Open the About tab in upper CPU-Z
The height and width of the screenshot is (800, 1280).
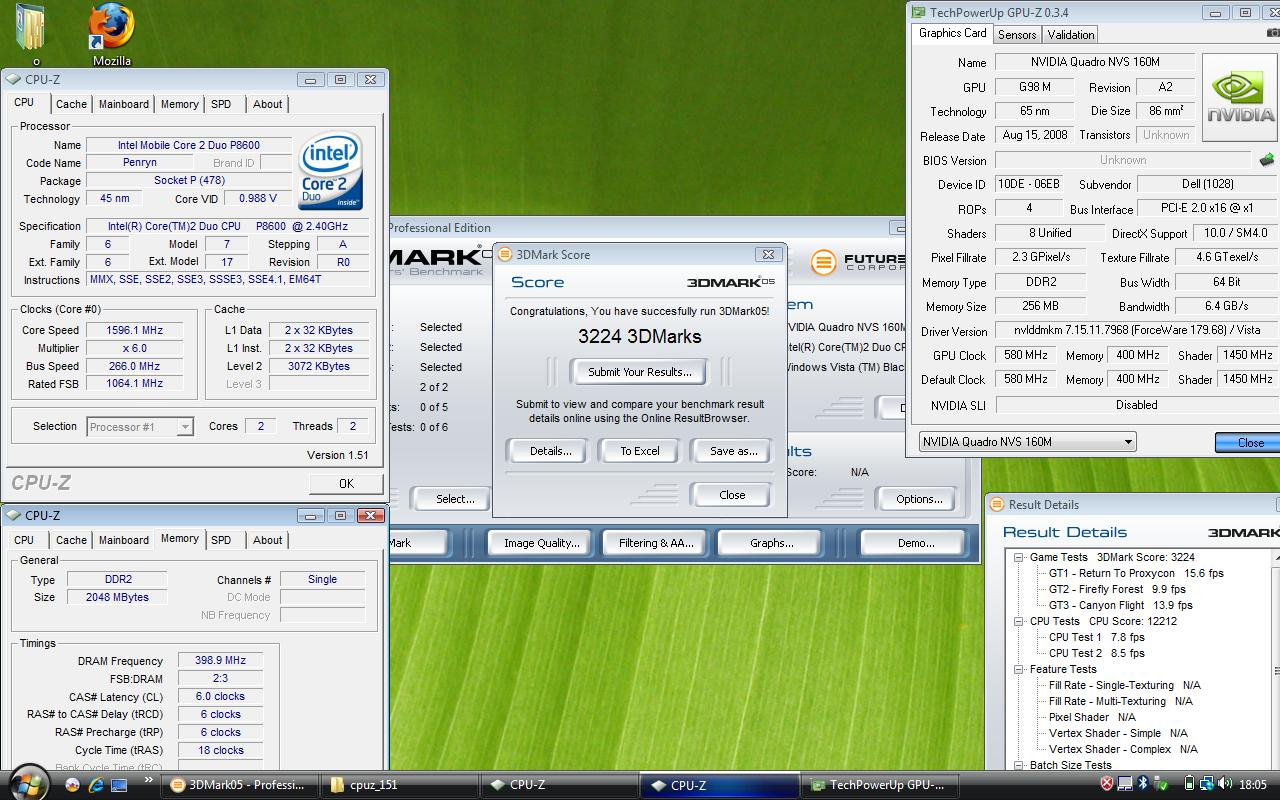click(267, 104)
